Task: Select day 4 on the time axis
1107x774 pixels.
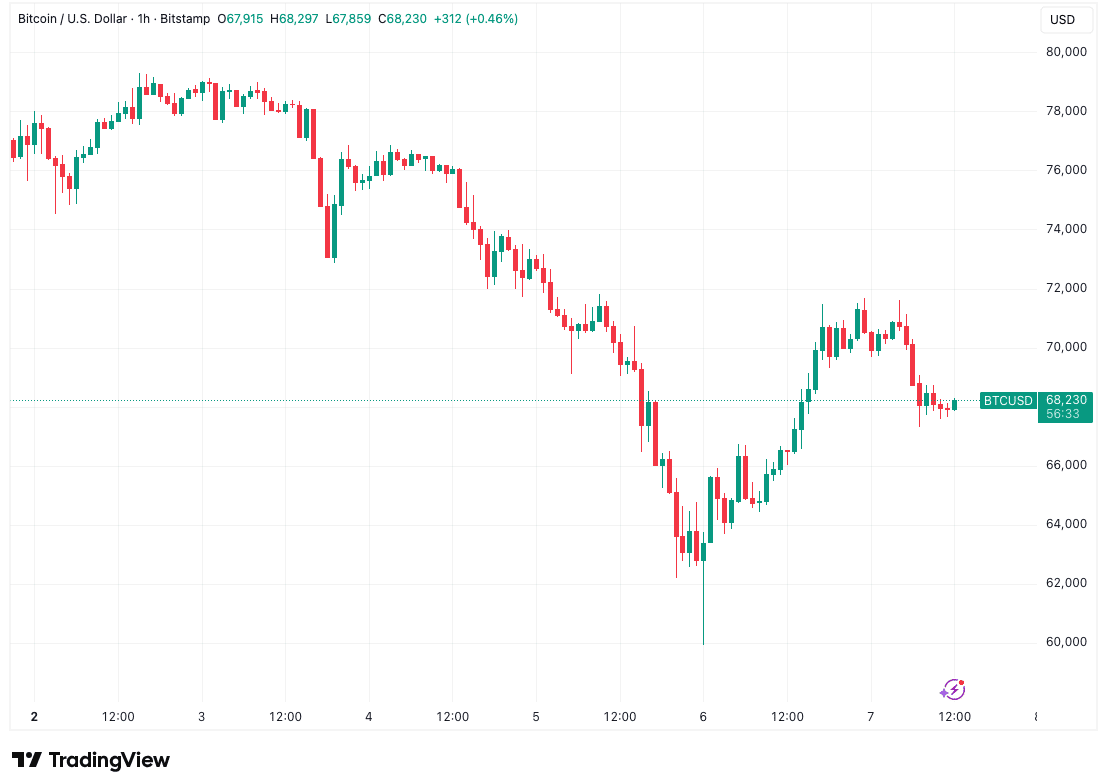Action: (x=369, y=716)
